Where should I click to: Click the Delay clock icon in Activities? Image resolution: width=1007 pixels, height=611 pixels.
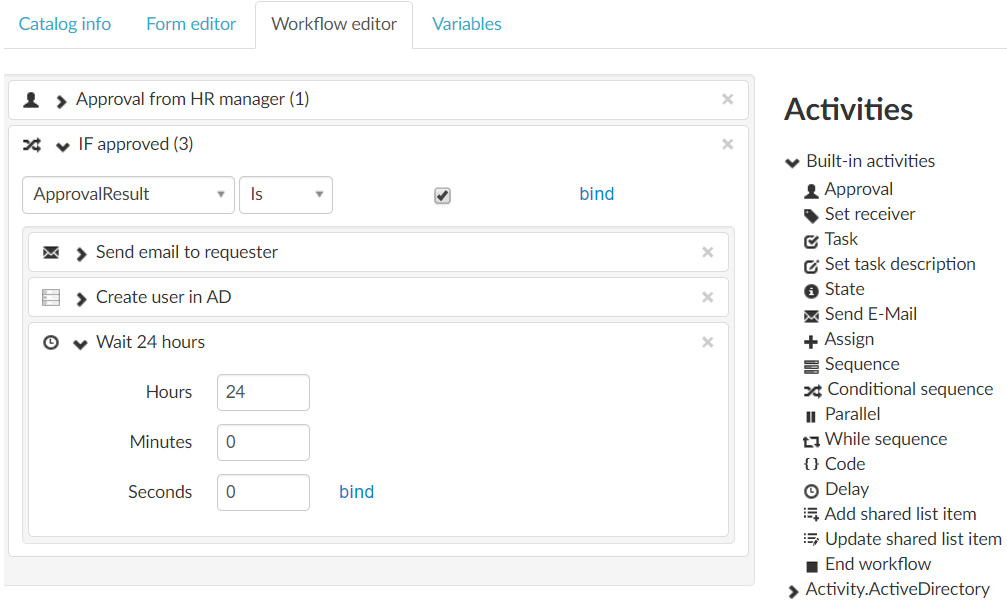pos(811,490)
